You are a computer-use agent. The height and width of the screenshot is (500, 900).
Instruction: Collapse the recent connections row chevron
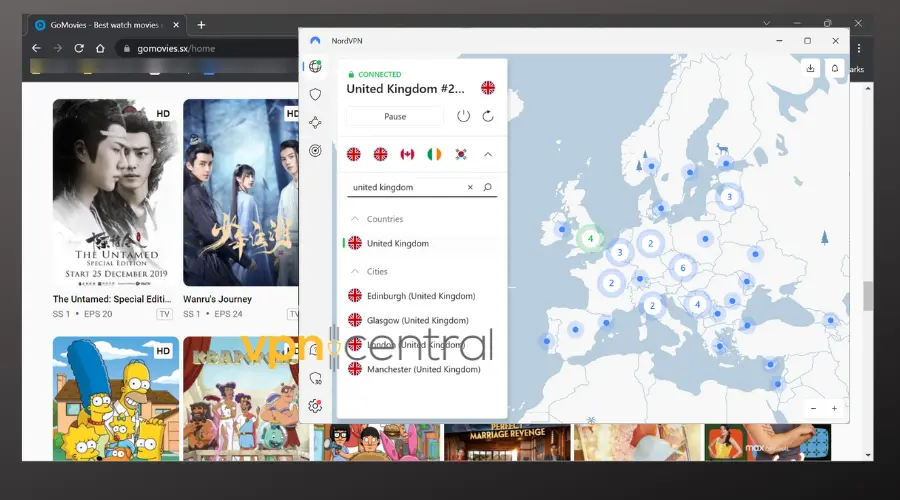coord(488,154)
